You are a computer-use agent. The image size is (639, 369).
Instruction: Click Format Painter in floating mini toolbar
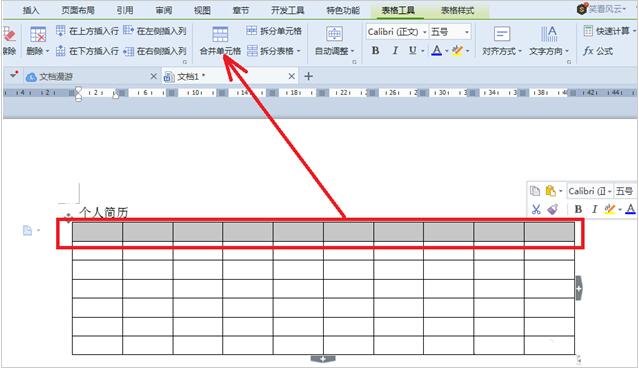pyautogui.click(x=553, y=210)
